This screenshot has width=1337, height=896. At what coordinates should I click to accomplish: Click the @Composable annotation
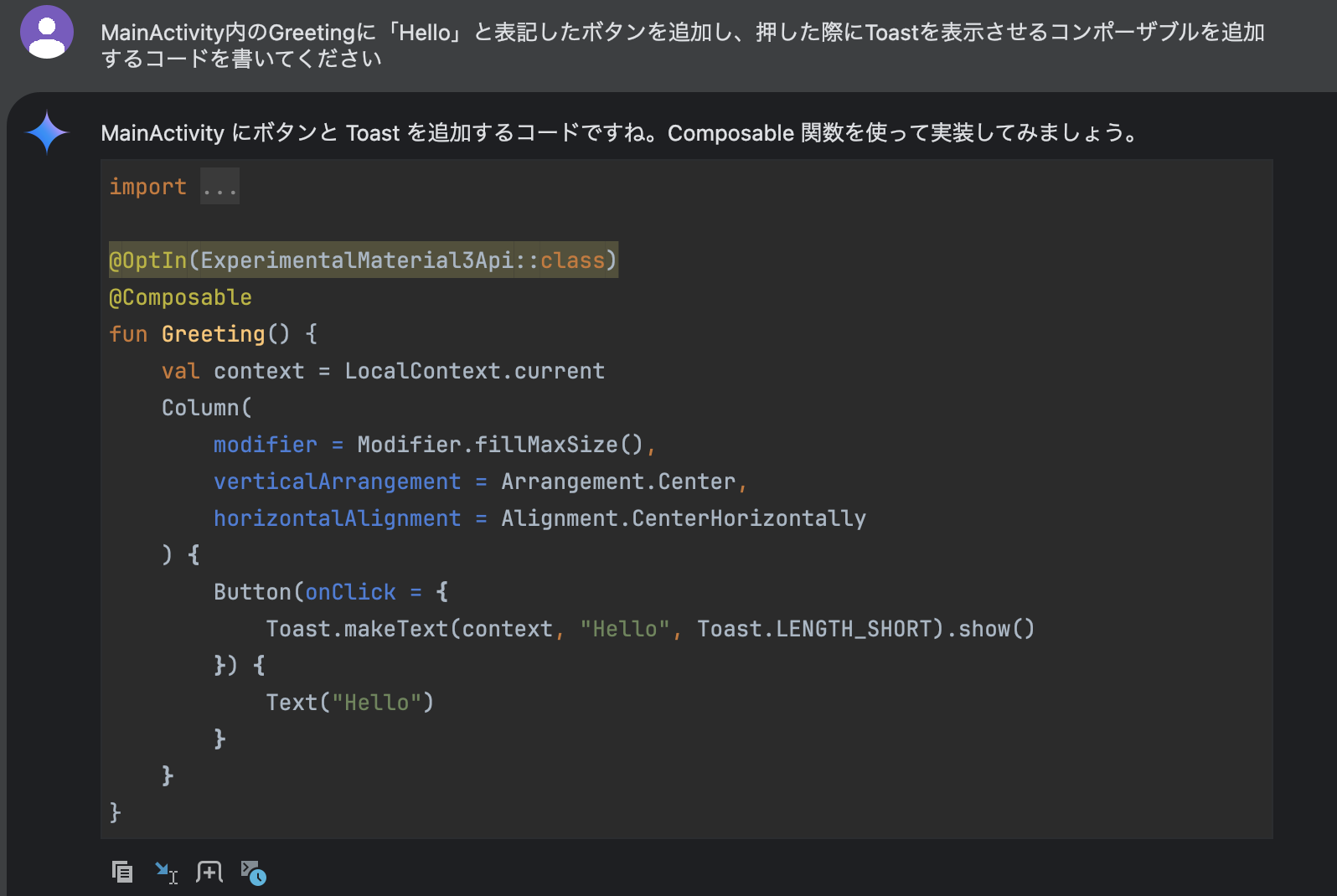180,297
